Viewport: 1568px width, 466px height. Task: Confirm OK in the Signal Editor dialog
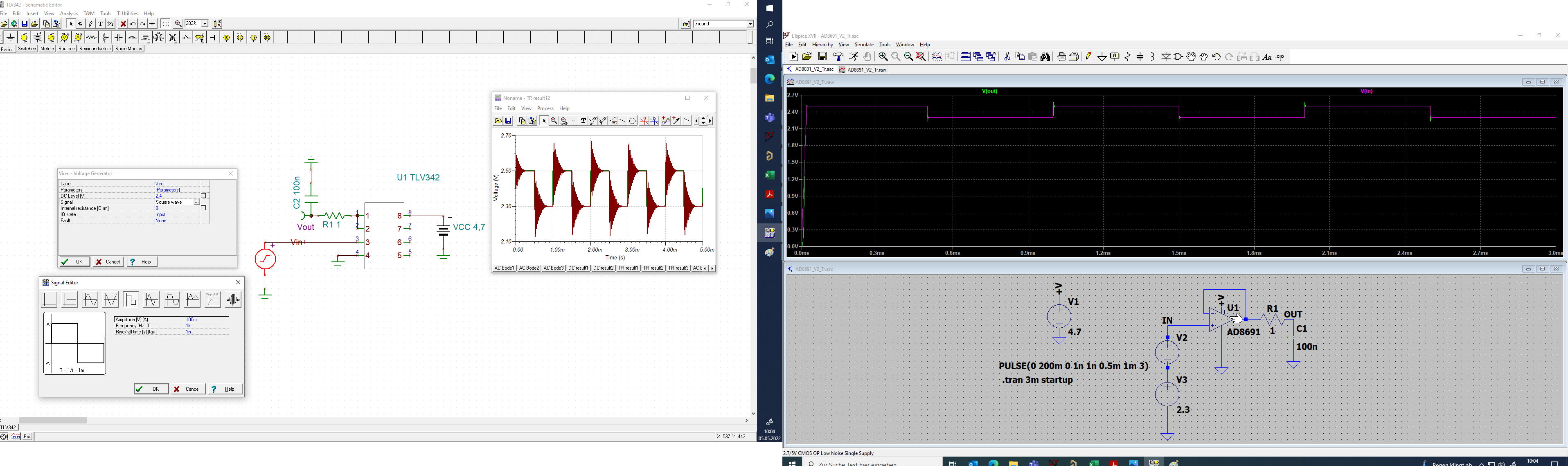pos(151,389)
